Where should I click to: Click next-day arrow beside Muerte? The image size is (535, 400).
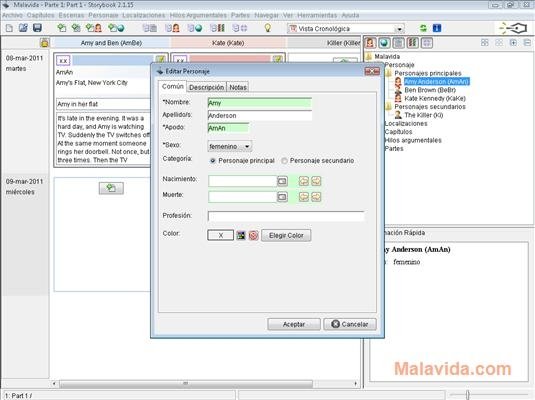coord(316,197)
